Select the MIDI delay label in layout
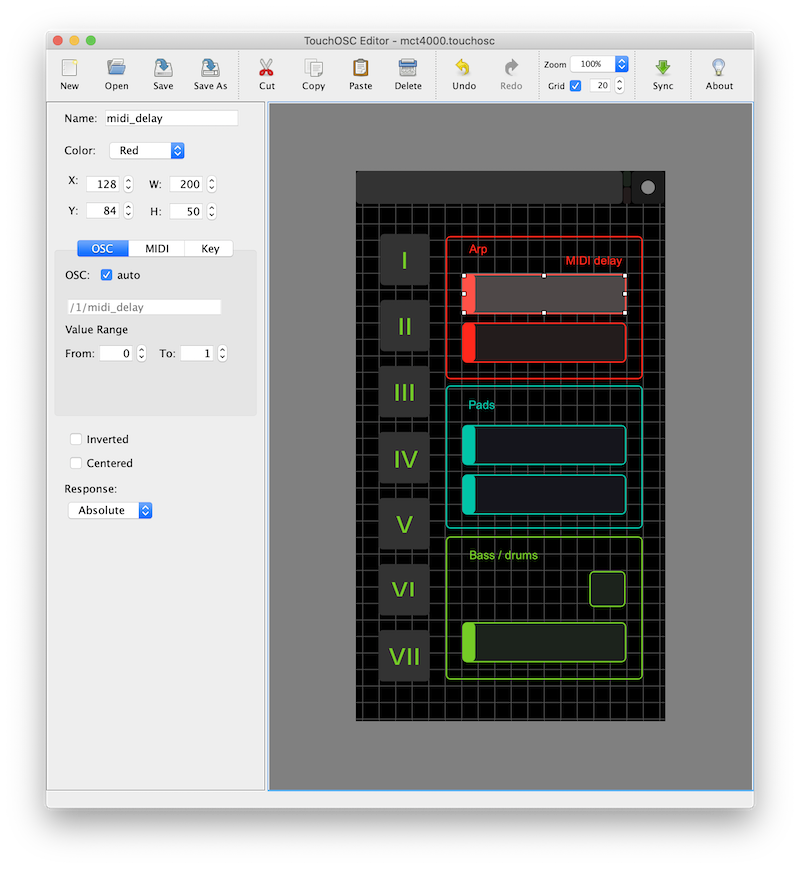This screenshot has width=800, height=869. pyautogui.click(x=594, y=261)
